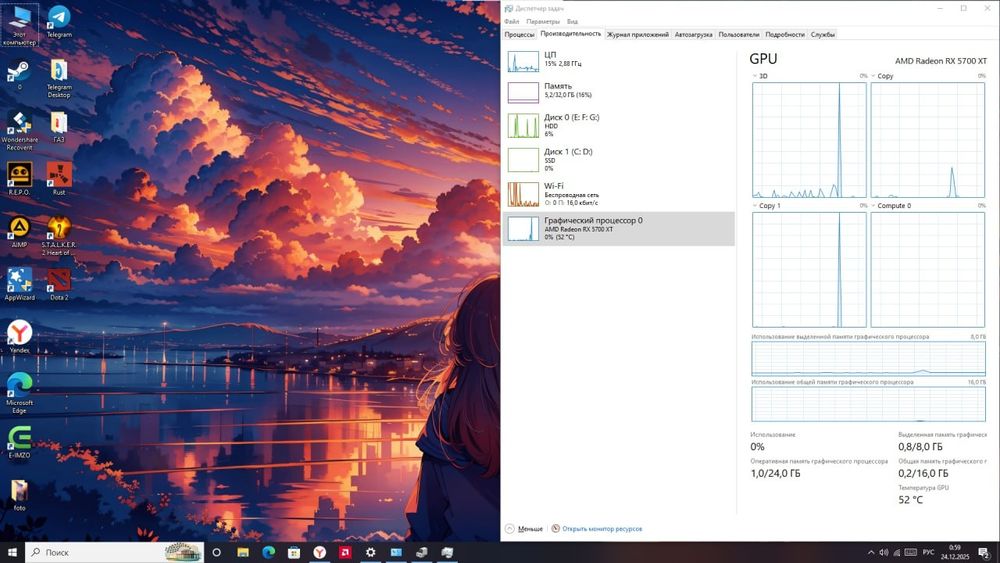Click Открыть монитор ресурсов link
1000x563 pixels.
pyautogui.click(x=601, y=528)
